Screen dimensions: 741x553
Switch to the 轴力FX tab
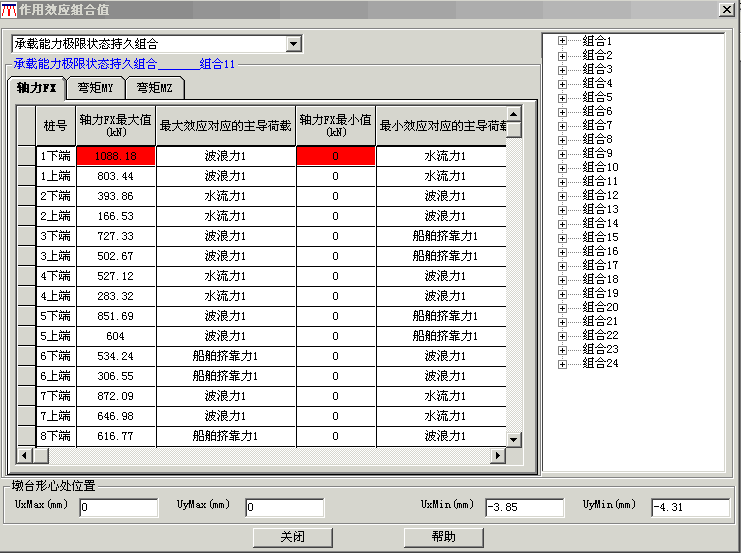tap(37, 88)
